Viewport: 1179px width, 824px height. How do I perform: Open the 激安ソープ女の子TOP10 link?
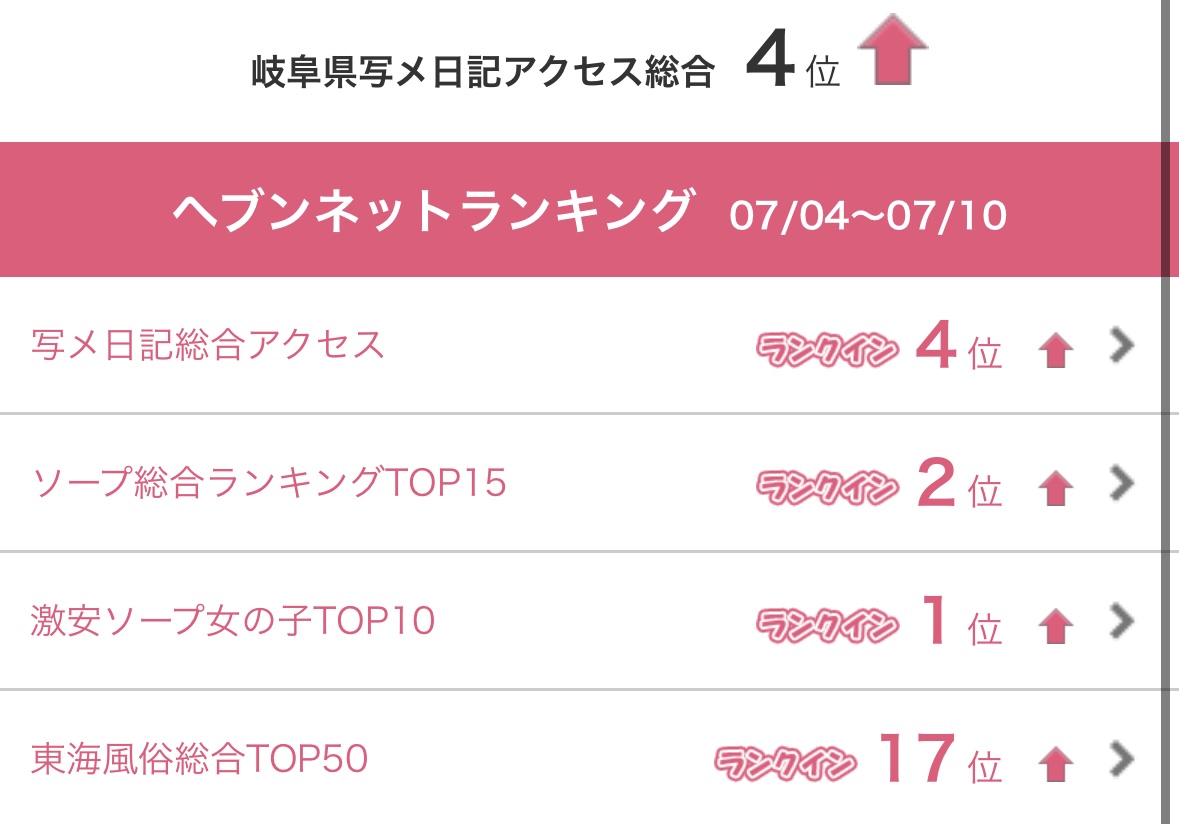pos(232,621)
